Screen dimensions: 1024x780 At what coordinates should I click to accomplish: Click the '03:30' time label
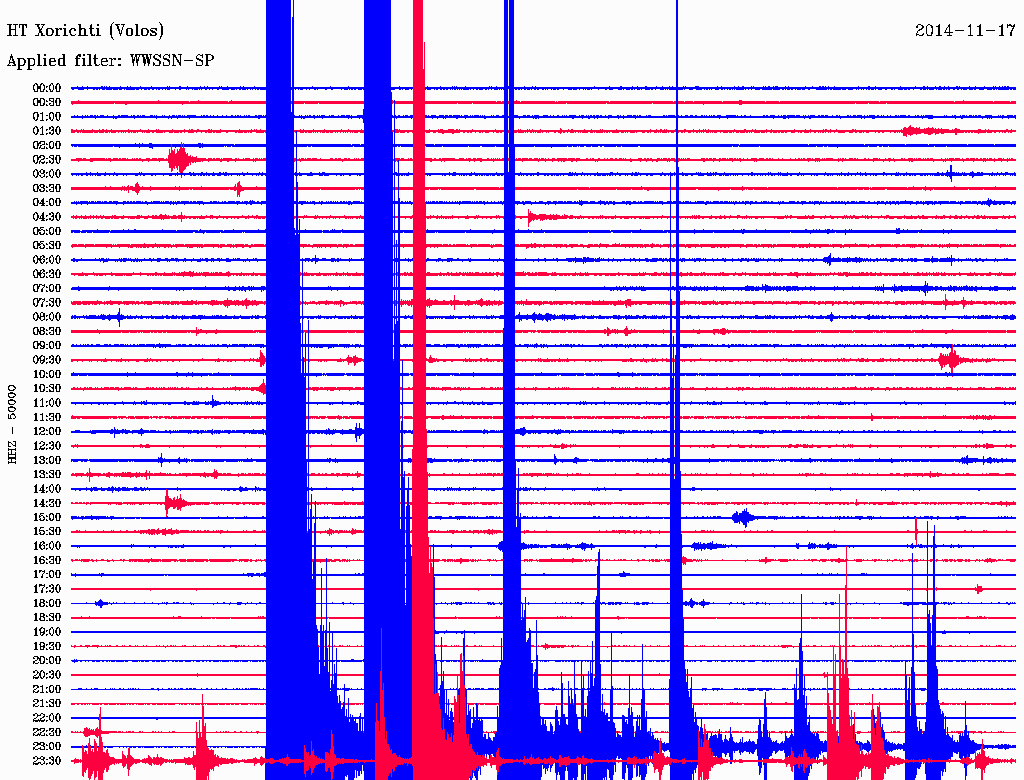point(47,188)
